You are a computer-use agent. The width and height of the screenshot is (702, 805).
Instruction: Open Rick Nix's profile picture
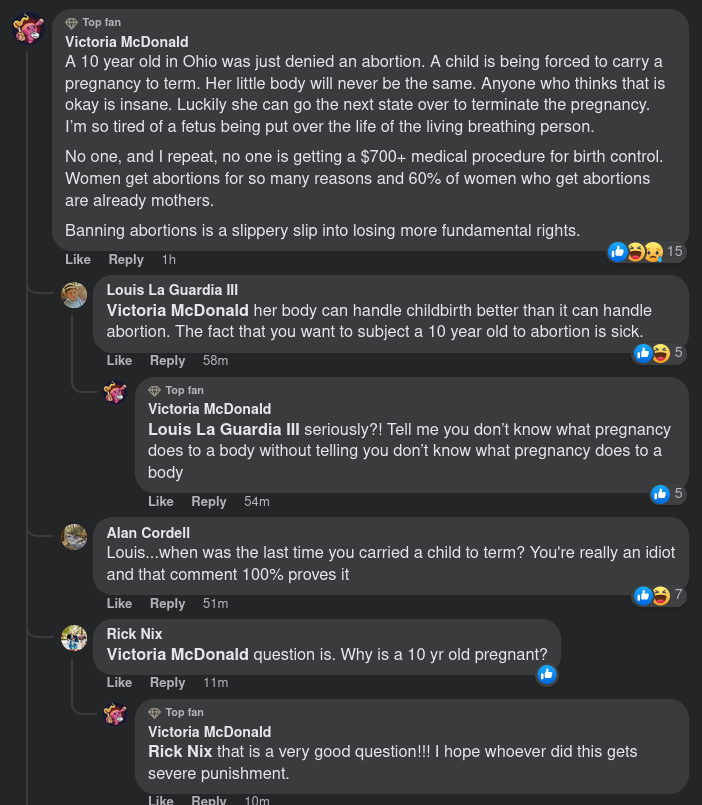point(74,638)
